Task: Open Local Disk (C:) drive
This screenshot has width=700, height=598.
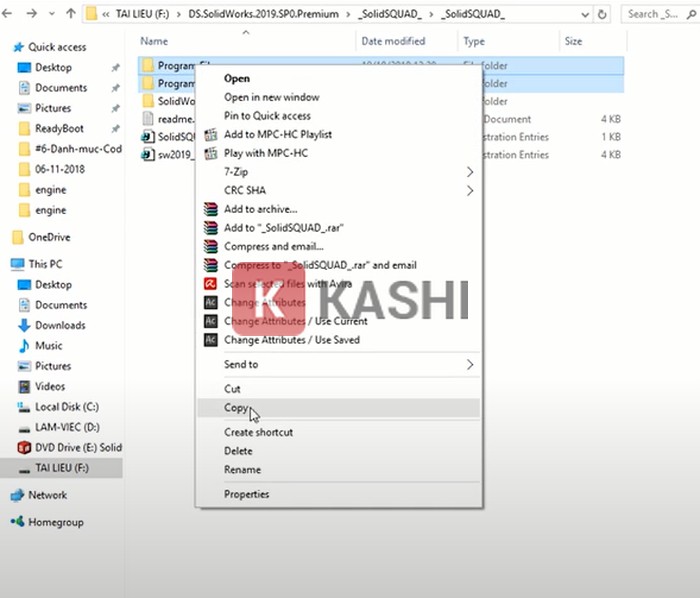Action: tap(67, 407)
